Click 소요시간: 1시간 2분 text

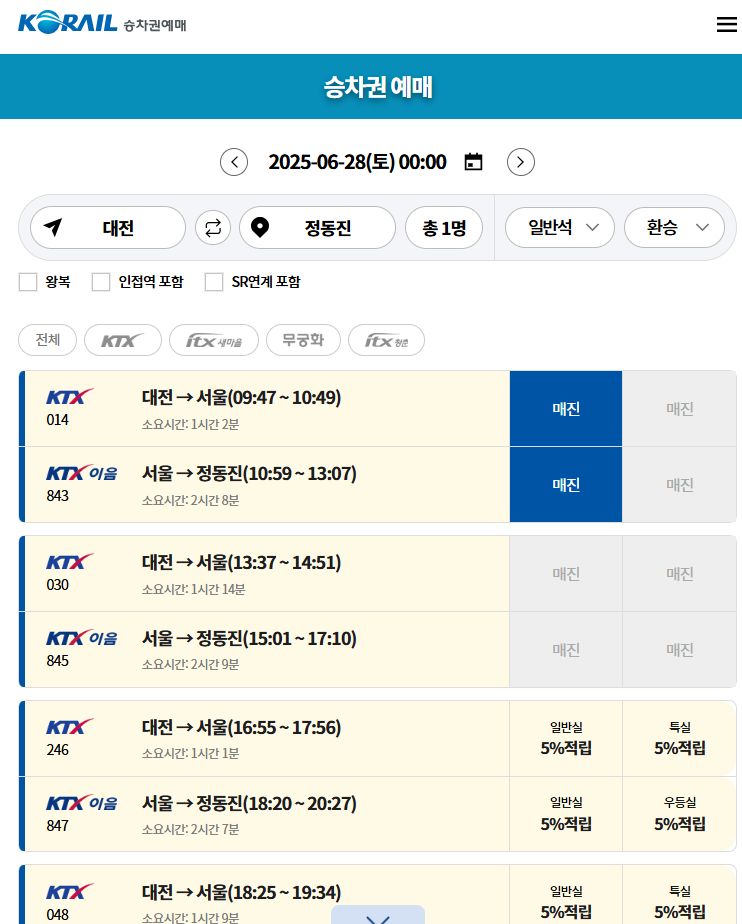pos(190,424)
